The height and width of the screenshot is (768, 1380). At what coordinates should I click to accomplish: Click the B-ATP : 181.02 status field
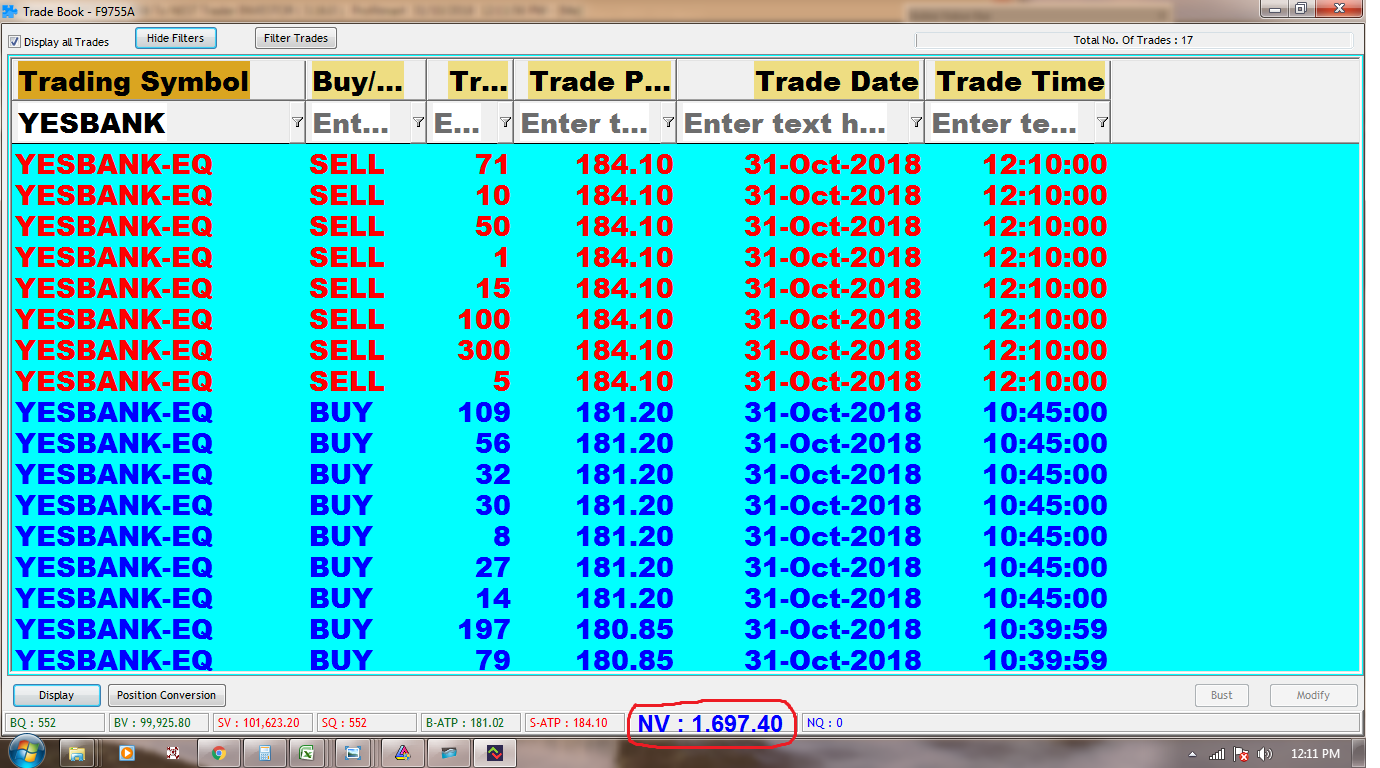472,722
